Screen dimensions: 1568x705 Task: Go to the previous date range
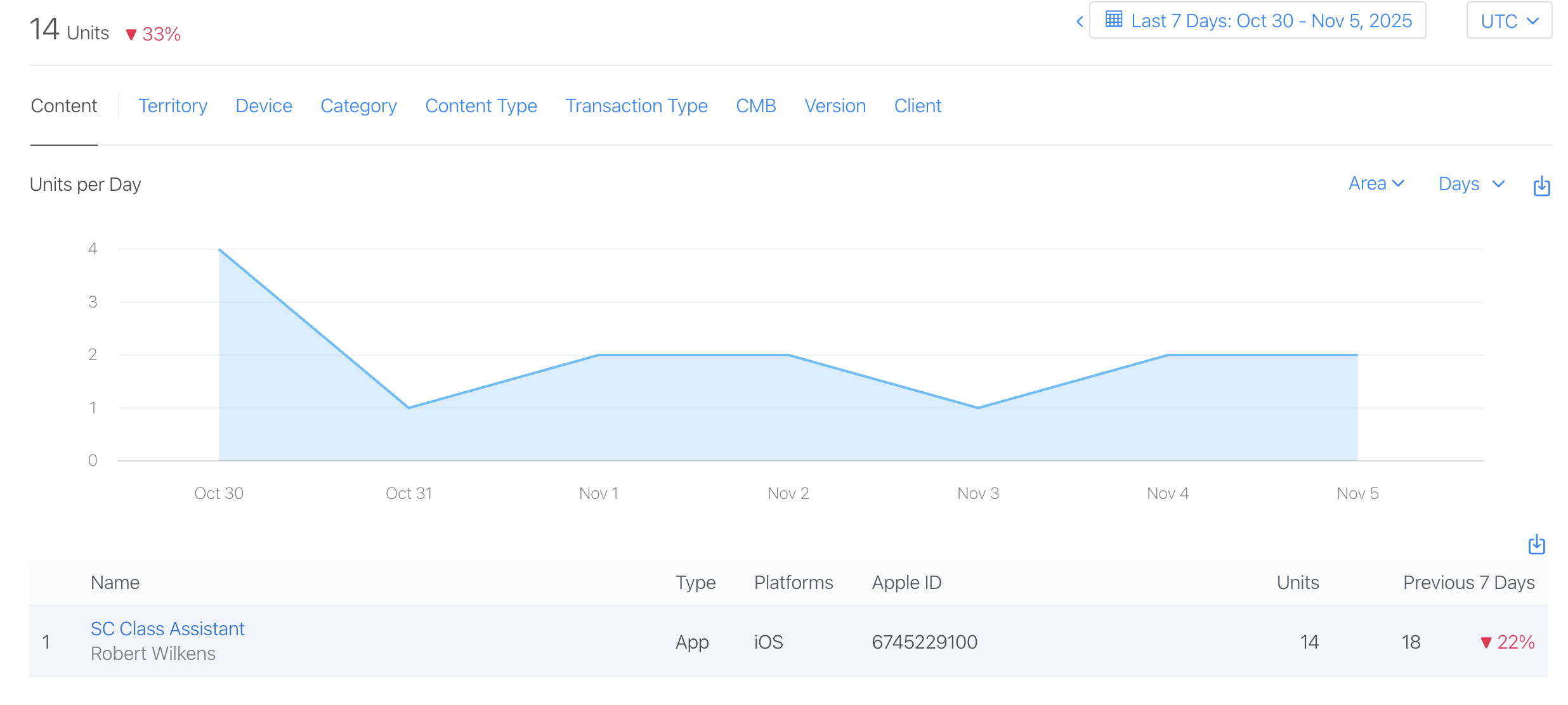click(x=1080, y=22)
